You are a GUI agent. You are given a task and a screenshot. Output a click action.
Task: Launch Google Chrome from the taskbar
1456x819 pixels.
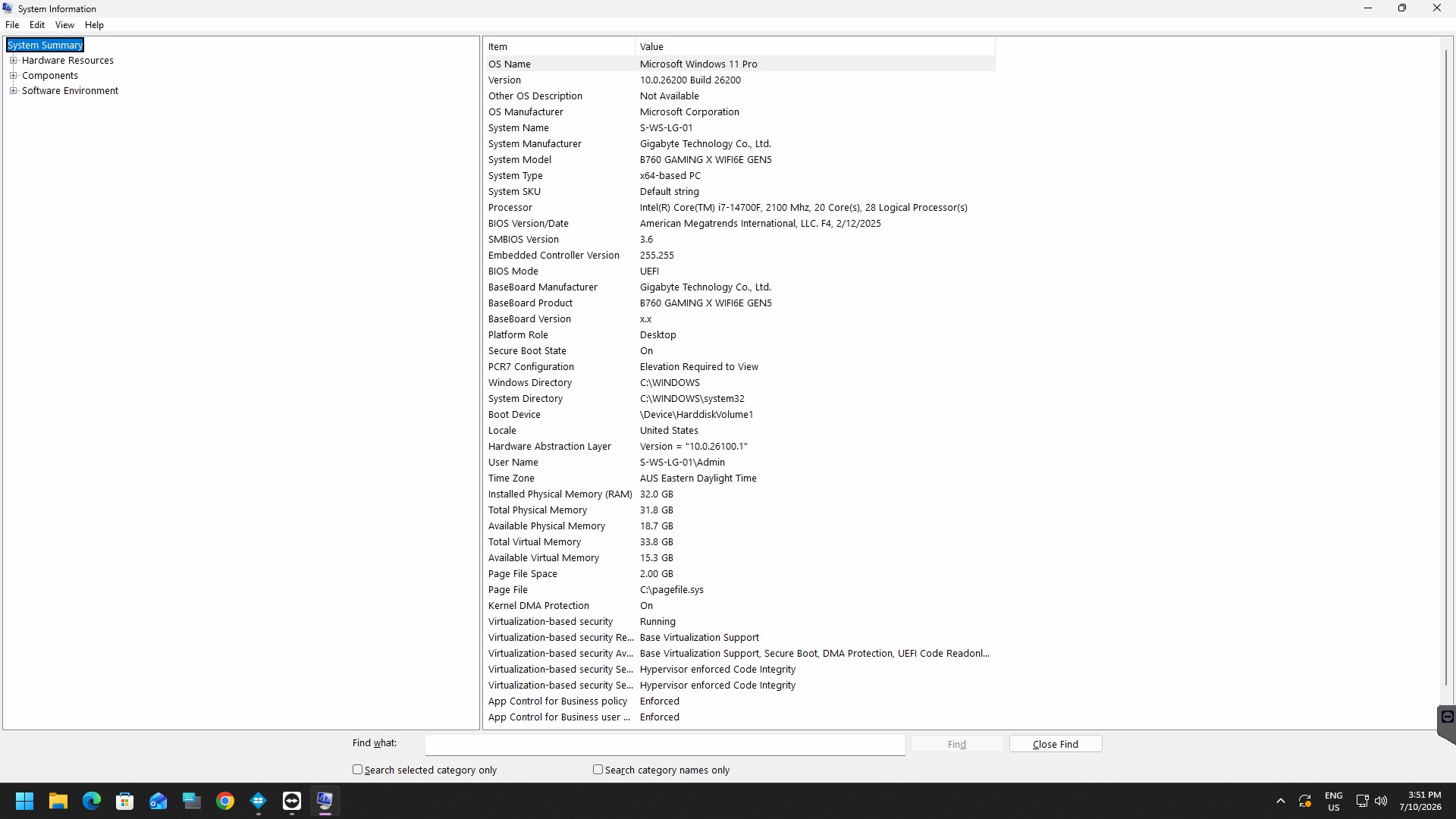(x=225, y=801)
